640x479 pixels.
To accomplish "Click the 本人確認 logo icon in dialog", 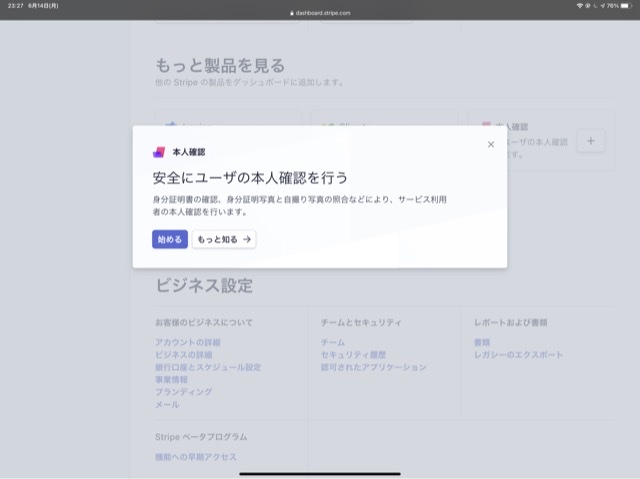I will tap(159, 152).
